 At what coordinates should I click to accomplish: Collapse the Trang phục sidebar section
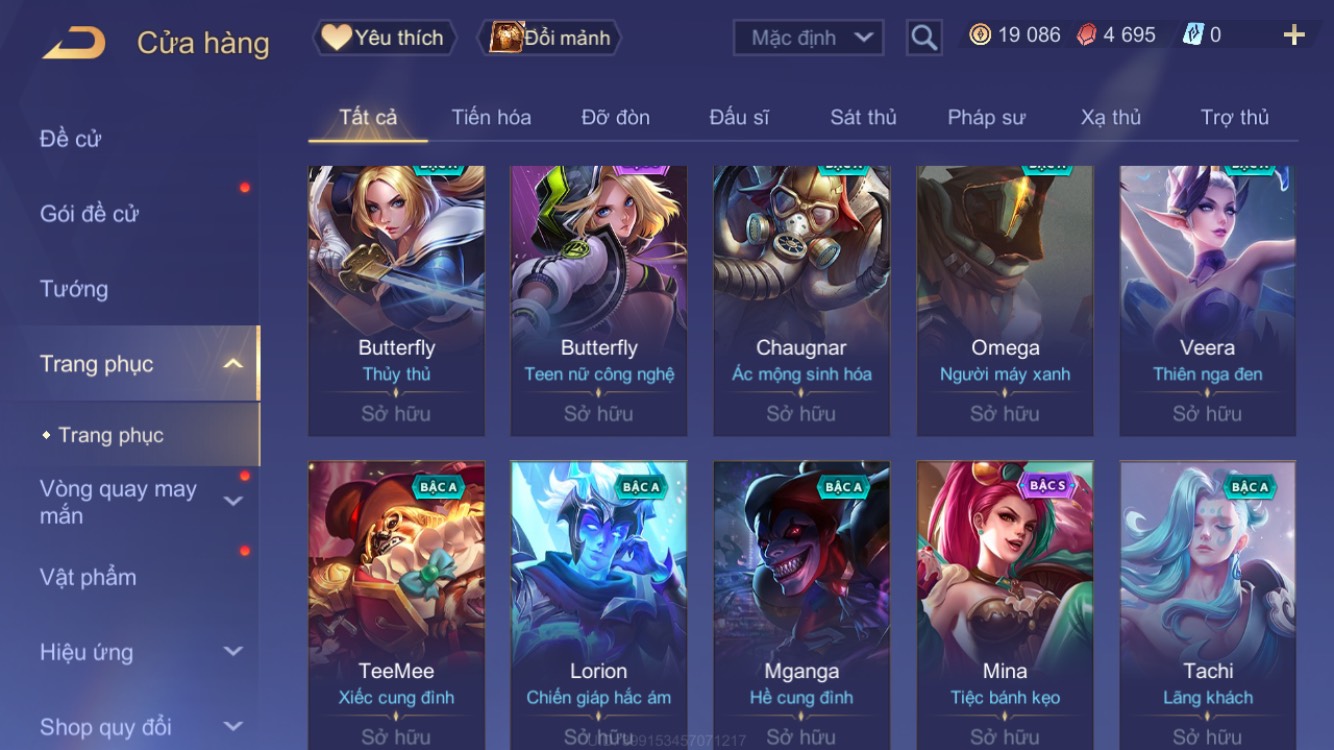(232, 364)
